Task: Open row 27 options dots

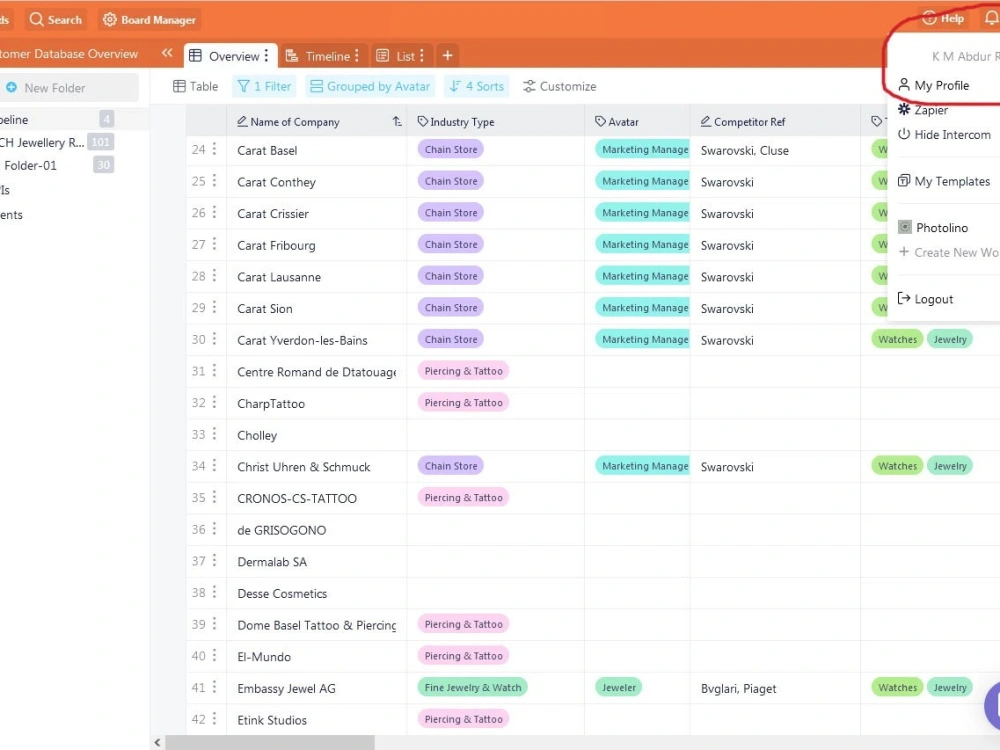Action: (x=214, y=244)
